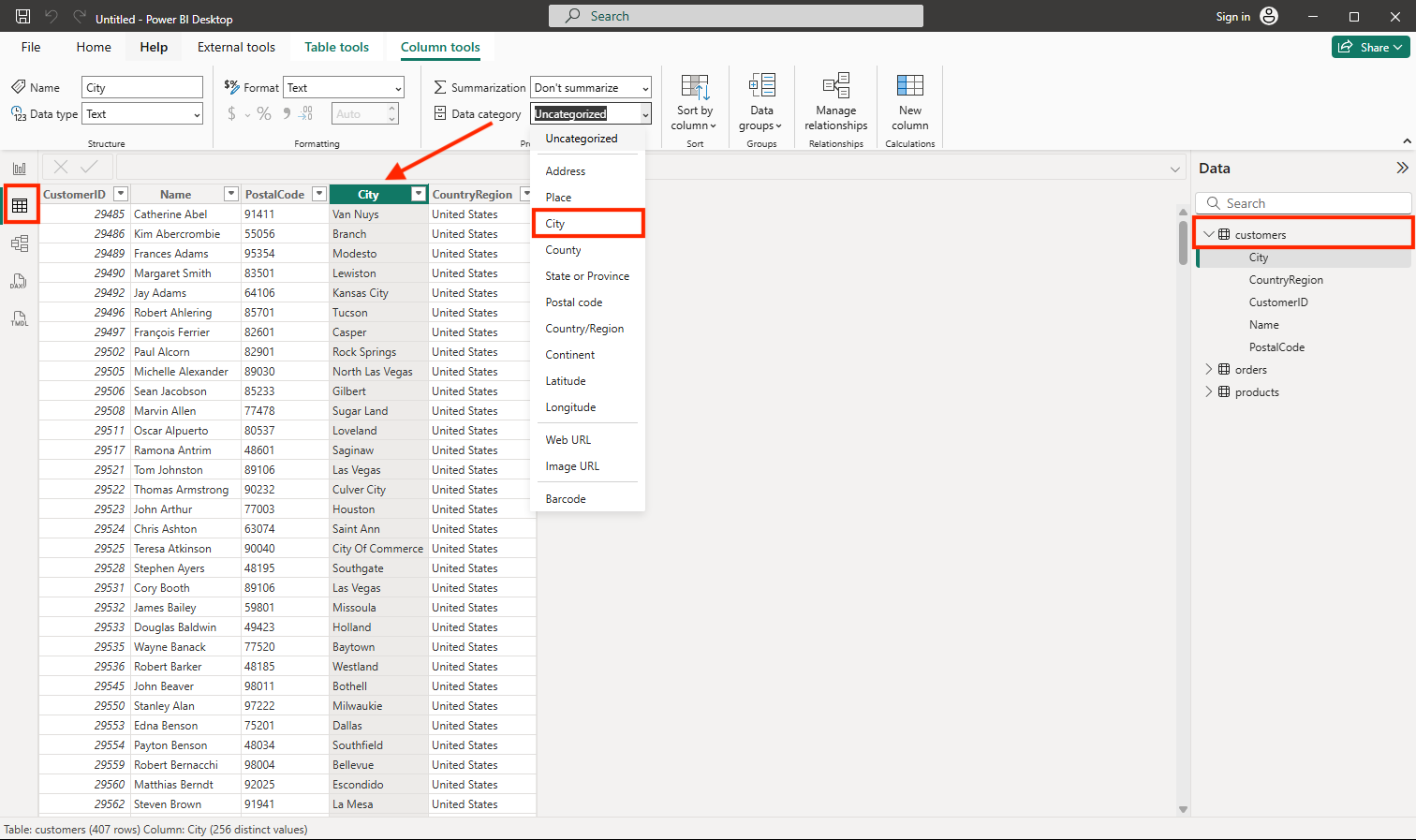
Task: Switch to Model view in left sidebar
Action: [x=20, y=243]
